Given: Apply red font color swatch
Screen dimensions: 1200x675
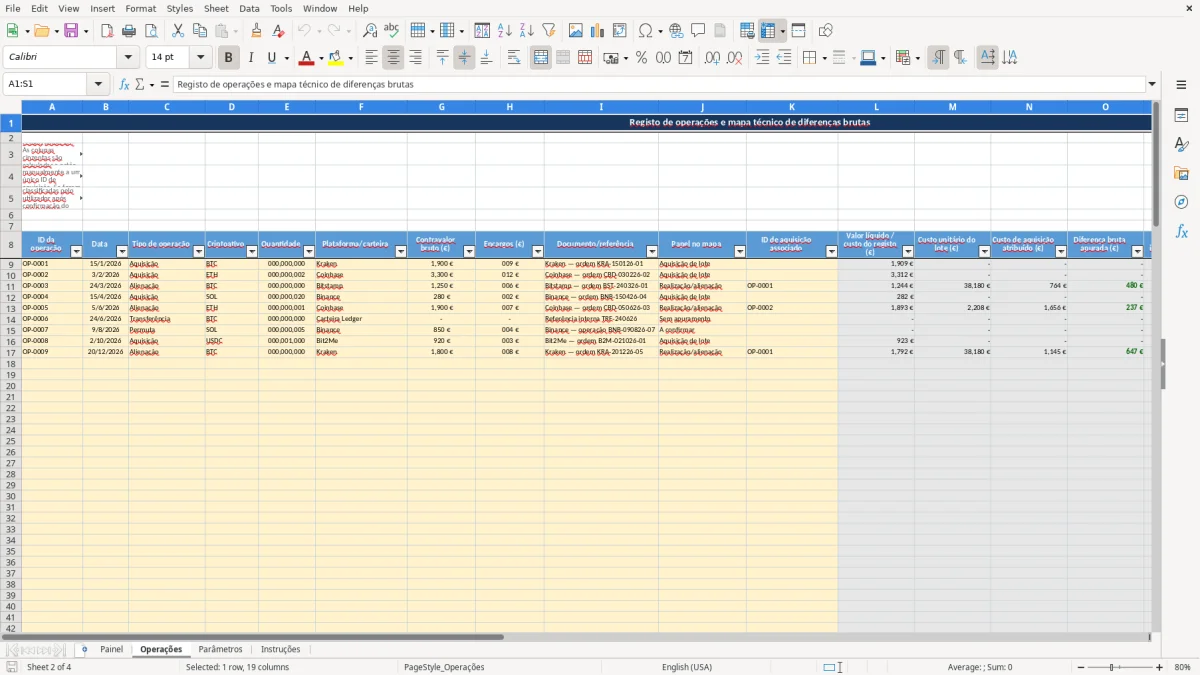Looking at the screenshot, I should (307, 58).
